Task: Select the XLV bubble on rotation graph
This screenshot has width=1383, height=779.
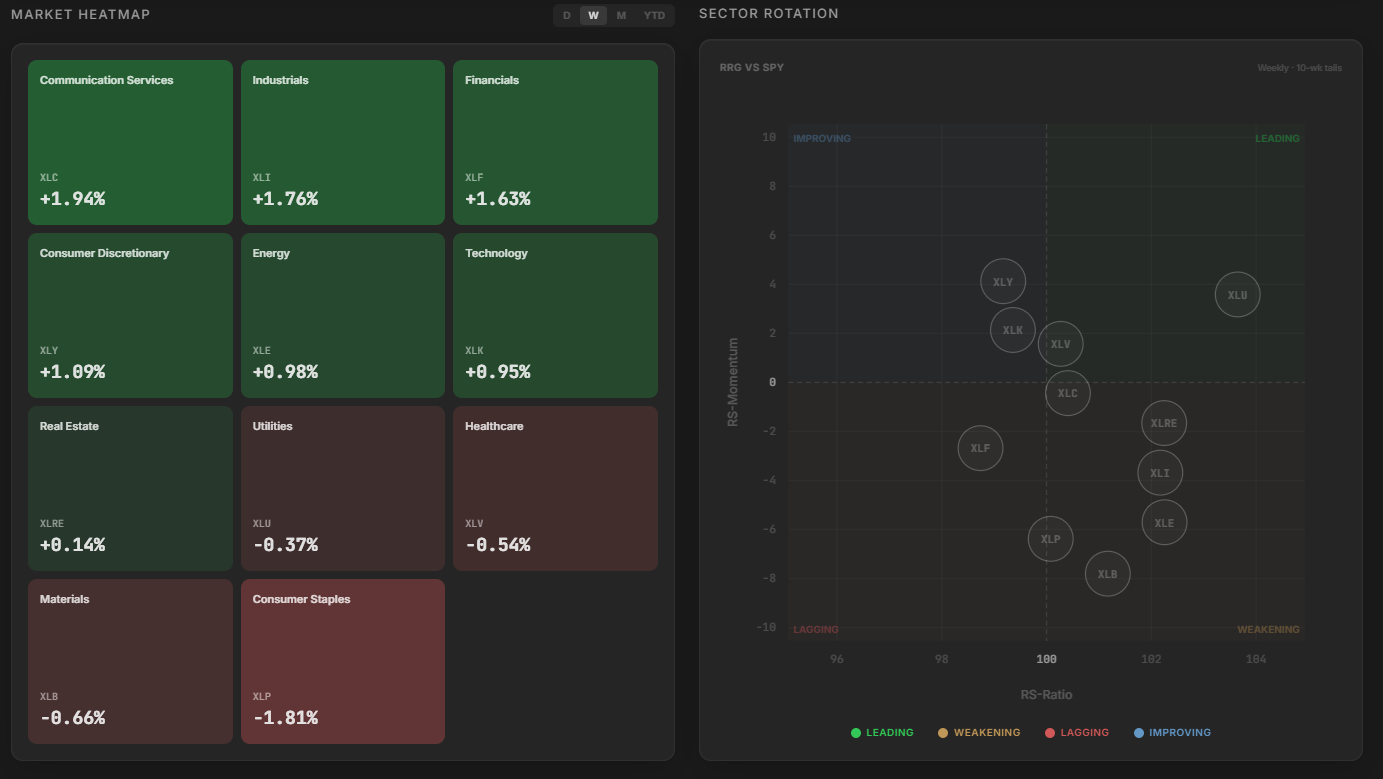Action: point(1060,344)
